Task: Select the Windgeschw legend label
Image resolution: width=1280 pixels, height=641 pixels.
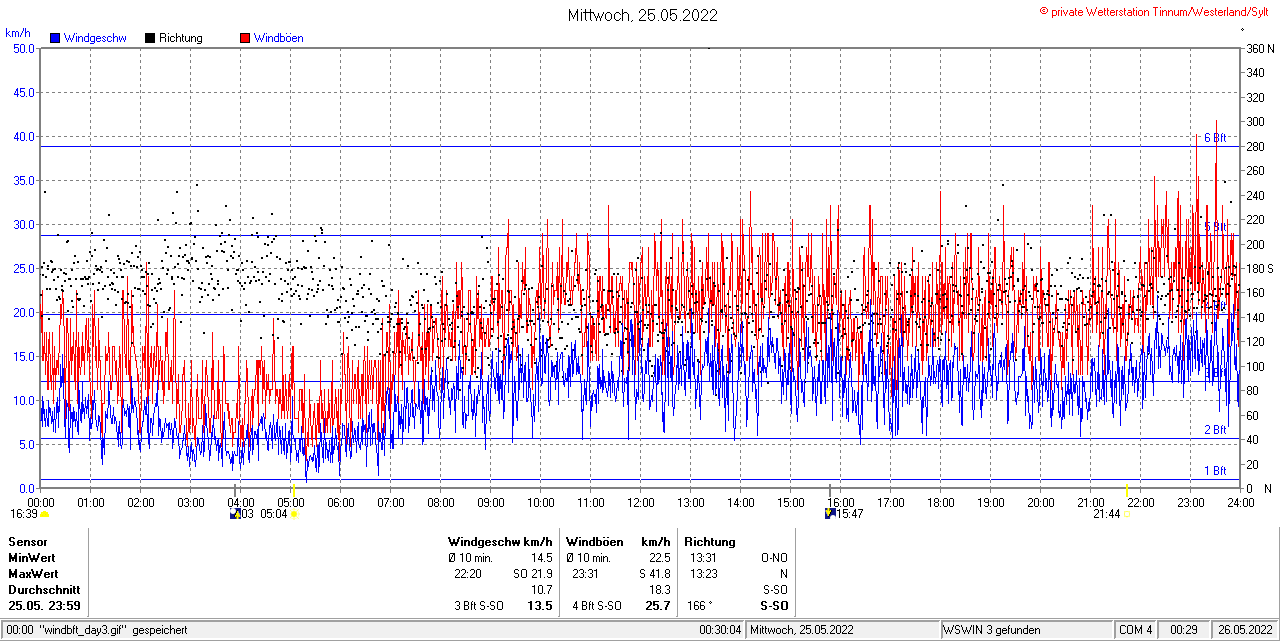Action: click(x=95, y=38)
